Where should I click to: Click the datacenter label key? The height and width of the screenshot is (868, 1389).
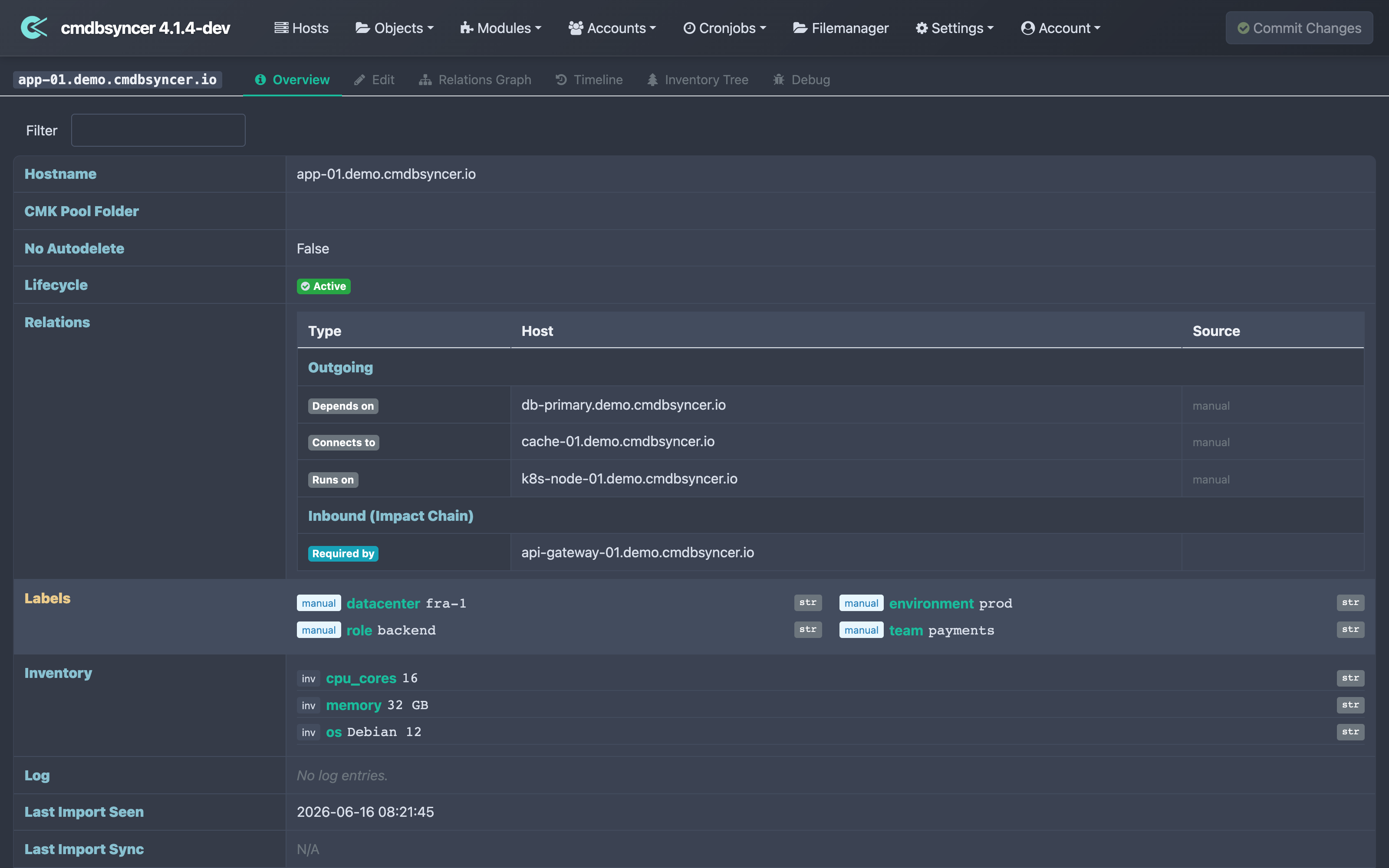click(x=383, y=603)
